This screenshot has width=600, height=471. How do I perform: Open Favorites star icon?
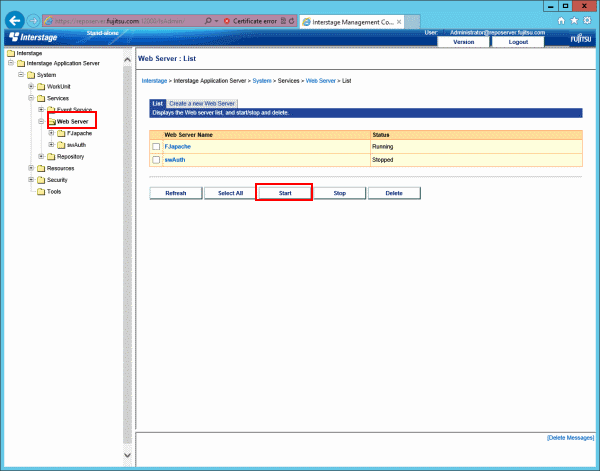tap(574, 21)
